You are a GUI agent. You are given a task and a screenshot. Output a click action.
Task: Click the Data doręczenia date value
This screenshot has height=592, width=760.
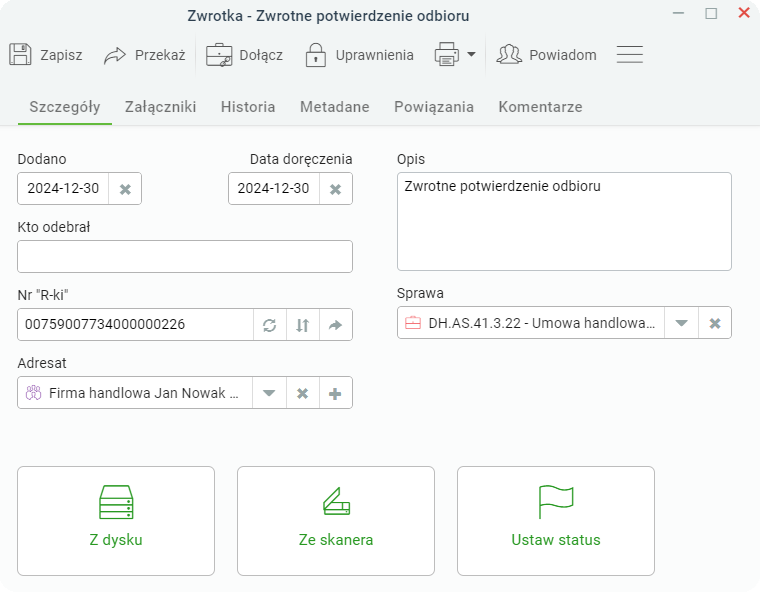click(273, 188)
